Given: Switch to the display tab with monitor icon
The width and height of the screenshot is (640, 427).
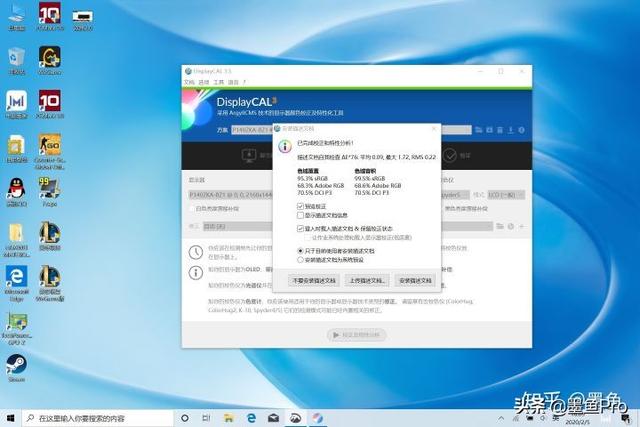Looking at the screenshot, I should coord(255,156).
